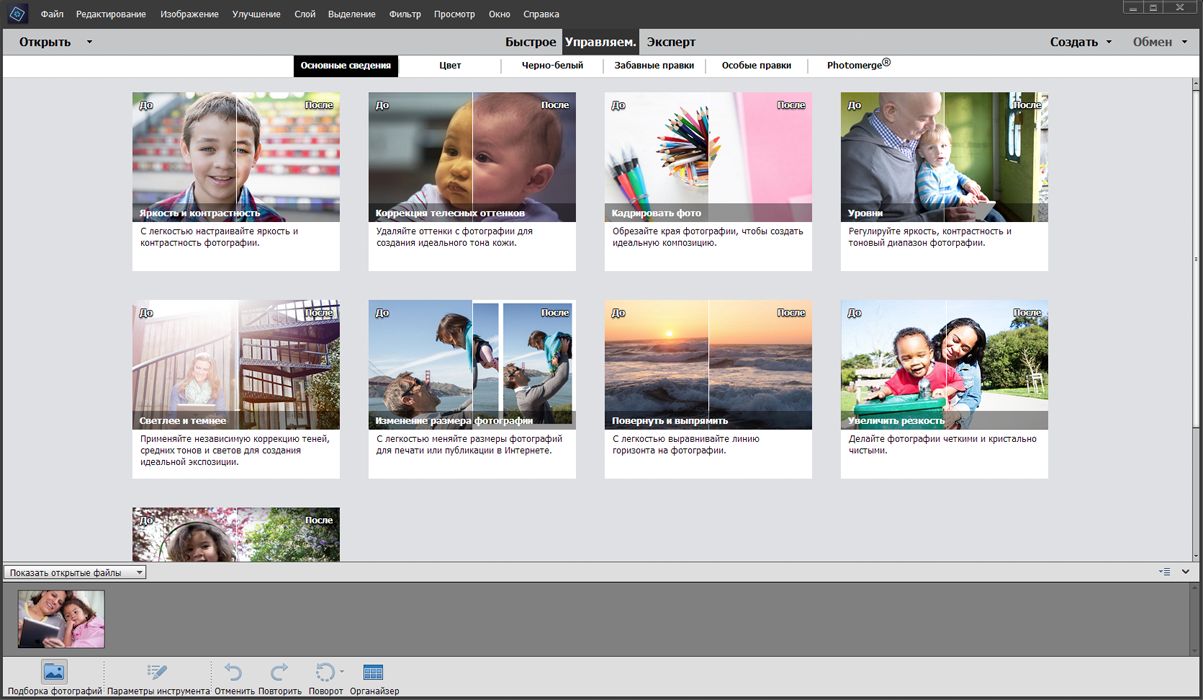Open the Слой menu
The height and width of the screenshot is (700, 1203).
(305, 14)
